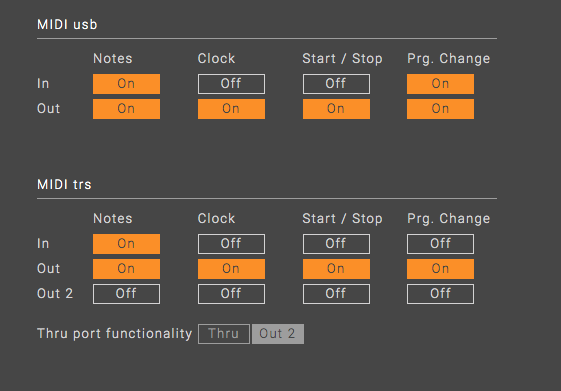Image resolution: width=561 pixels, height=391 pixels.
Task: Disable MIDI trs Clock Out
Action: [x=231, y=269]
